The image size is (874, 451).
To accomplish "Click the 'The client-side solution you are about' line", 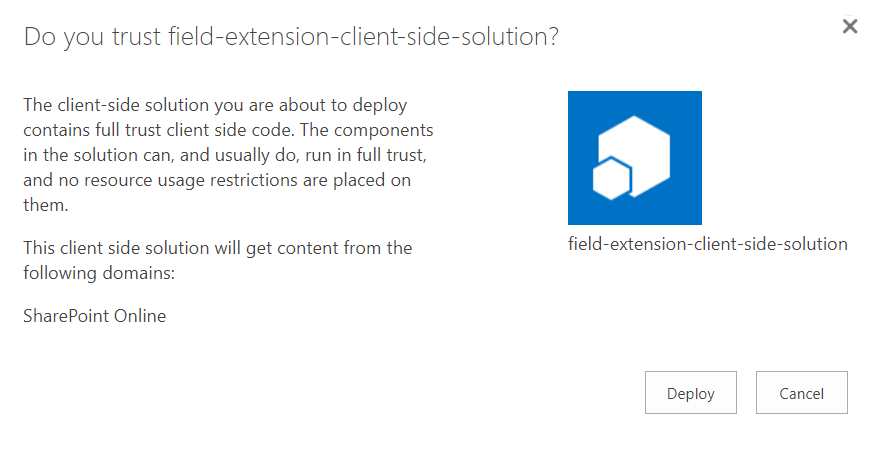I will click(215, 105).
